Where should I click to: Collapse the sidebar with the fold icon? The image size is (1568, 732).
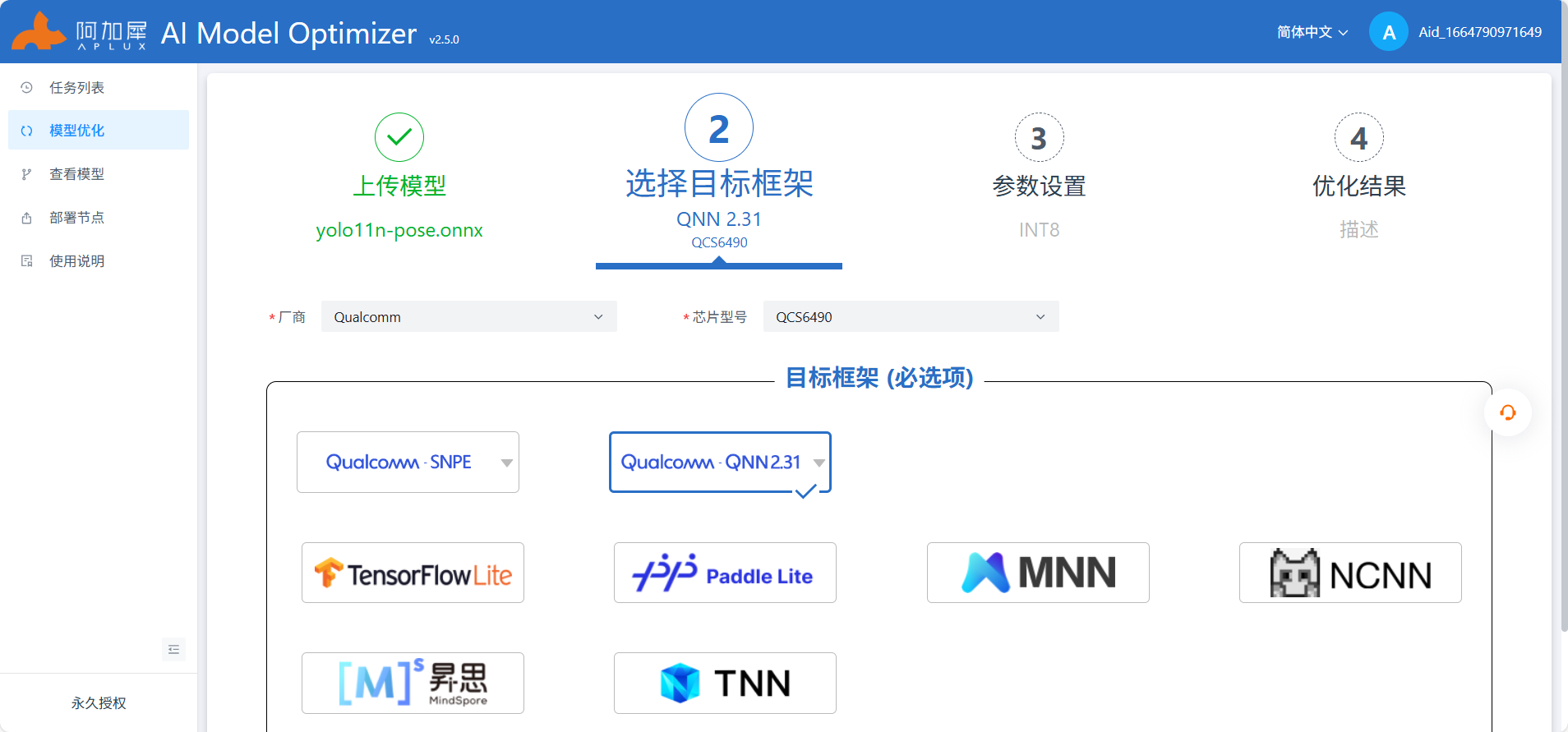[173, 649]
